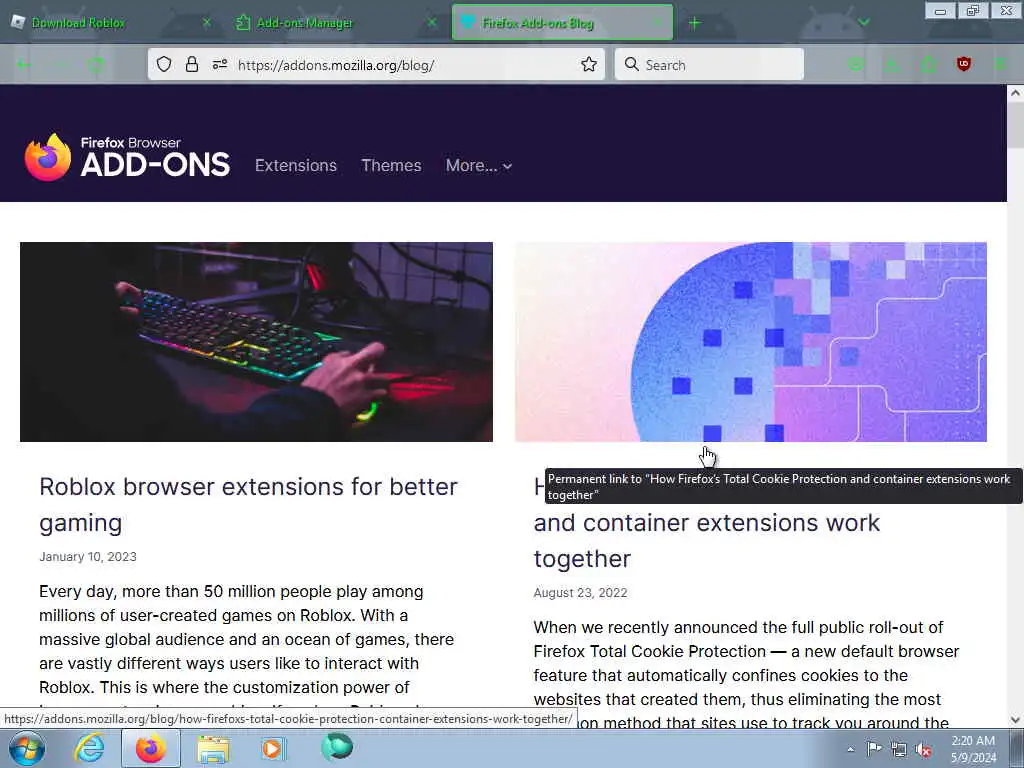This screenshot has width=1024, height=768.
Task: Click the taskbar clock showing 2:20 AM
Action: point(973,749)
